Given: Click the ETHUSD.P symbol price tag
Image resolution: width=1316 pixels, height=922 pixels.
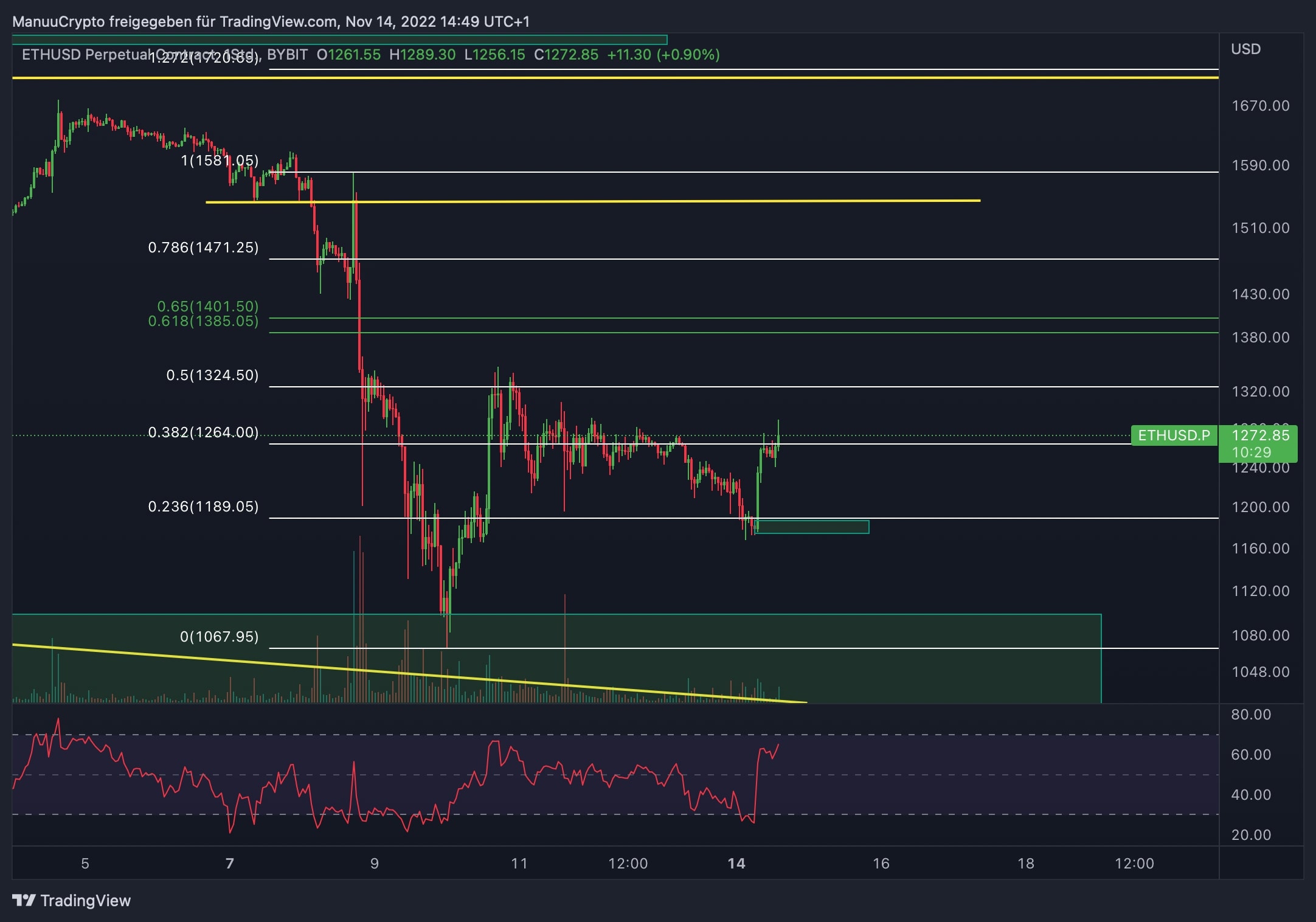Looking at the screenshot, I should pos(1174,435).
